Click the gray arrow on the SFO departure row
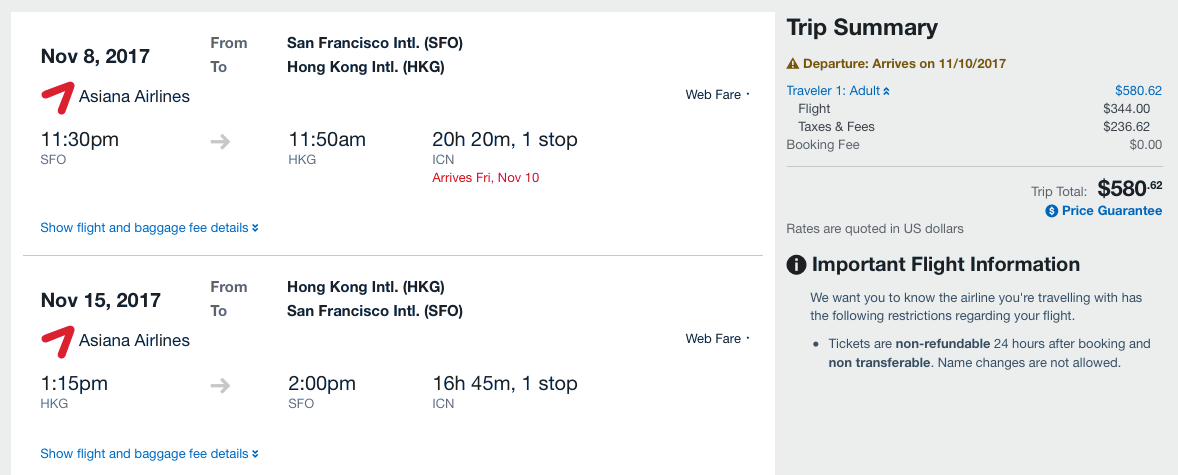The width and height of the screenshot is (1178, 475). pyautogui.click(x=221, y=141)
